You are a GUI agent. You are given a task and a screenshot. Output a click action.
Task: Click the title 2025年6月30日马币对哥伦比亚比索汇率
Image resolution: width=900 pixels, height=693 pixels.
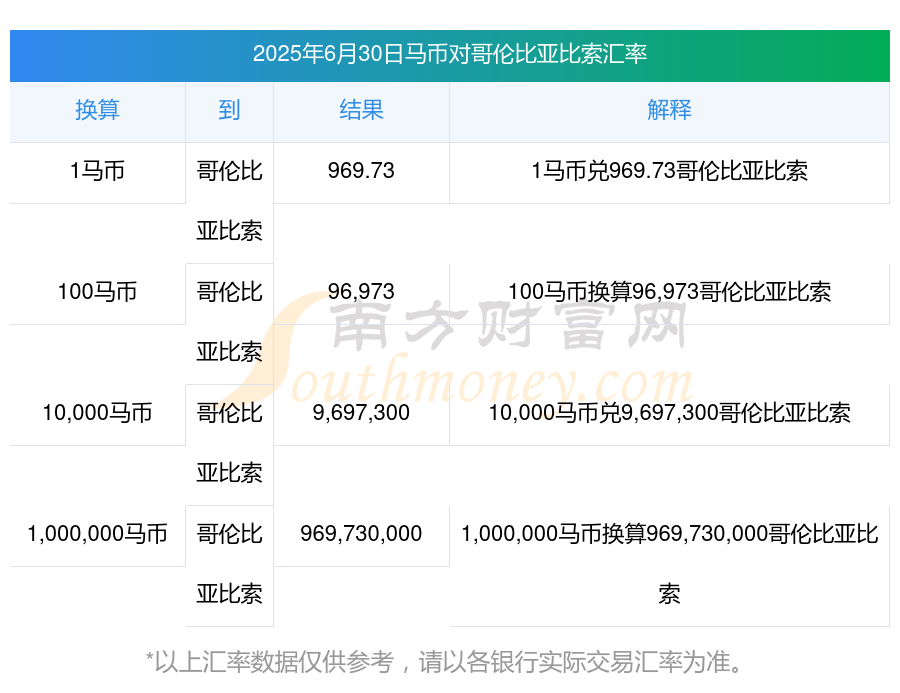pos(450,55)
